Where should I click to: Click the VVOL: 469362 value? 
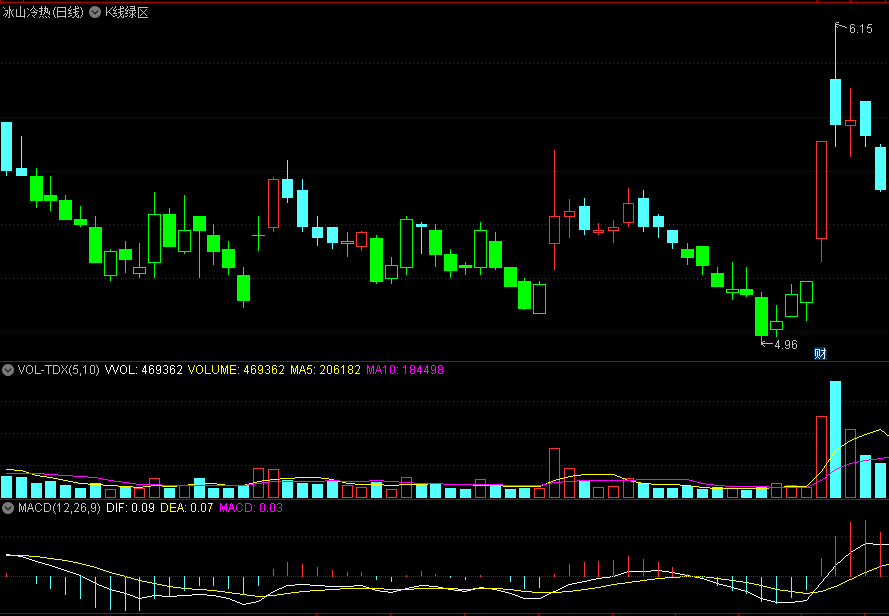click(x=144, y=370)
